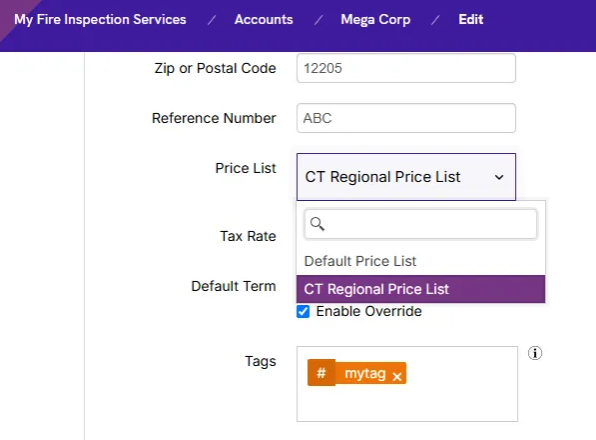Go to Accounts in the breadcrumb
This screenshot has width=596, height=440.
point(263,19)
